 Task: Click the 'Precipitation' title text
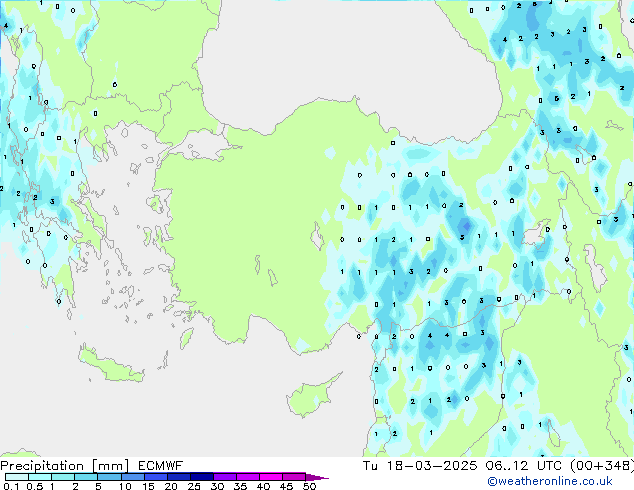[42, 466]
